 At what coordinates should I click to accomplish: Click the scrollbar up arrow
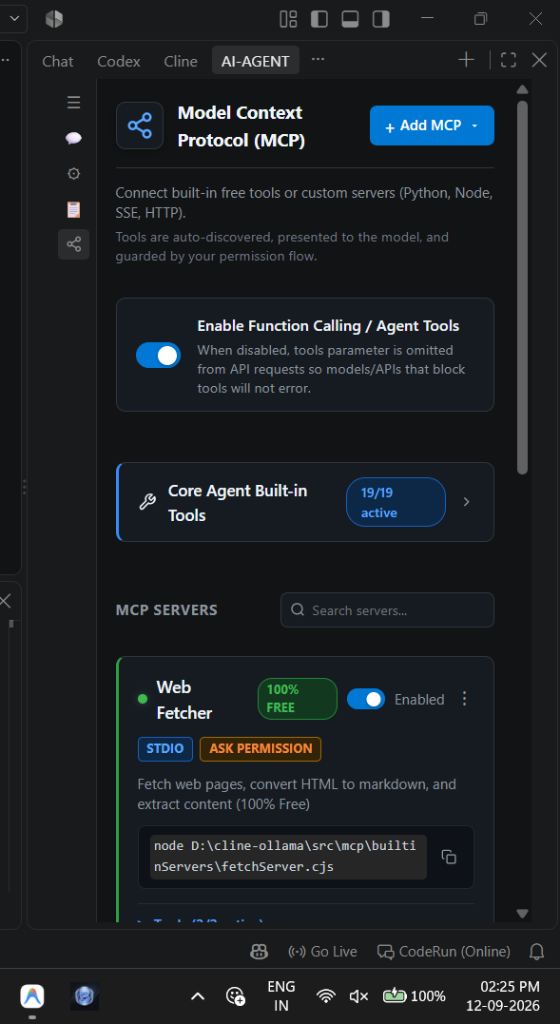[x=522, y=89]
